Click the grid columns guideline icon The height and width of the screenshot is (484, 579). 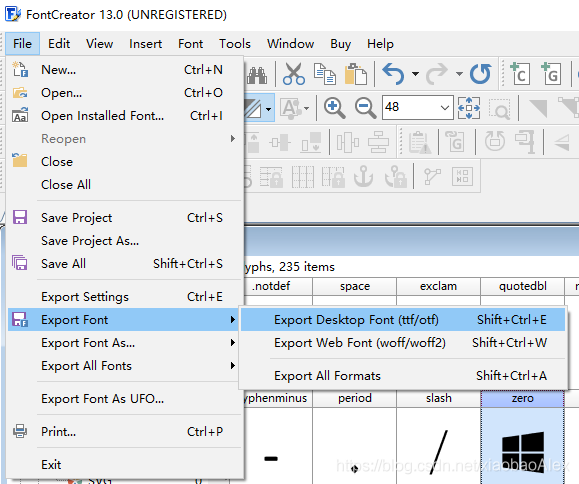coord(303,177)
